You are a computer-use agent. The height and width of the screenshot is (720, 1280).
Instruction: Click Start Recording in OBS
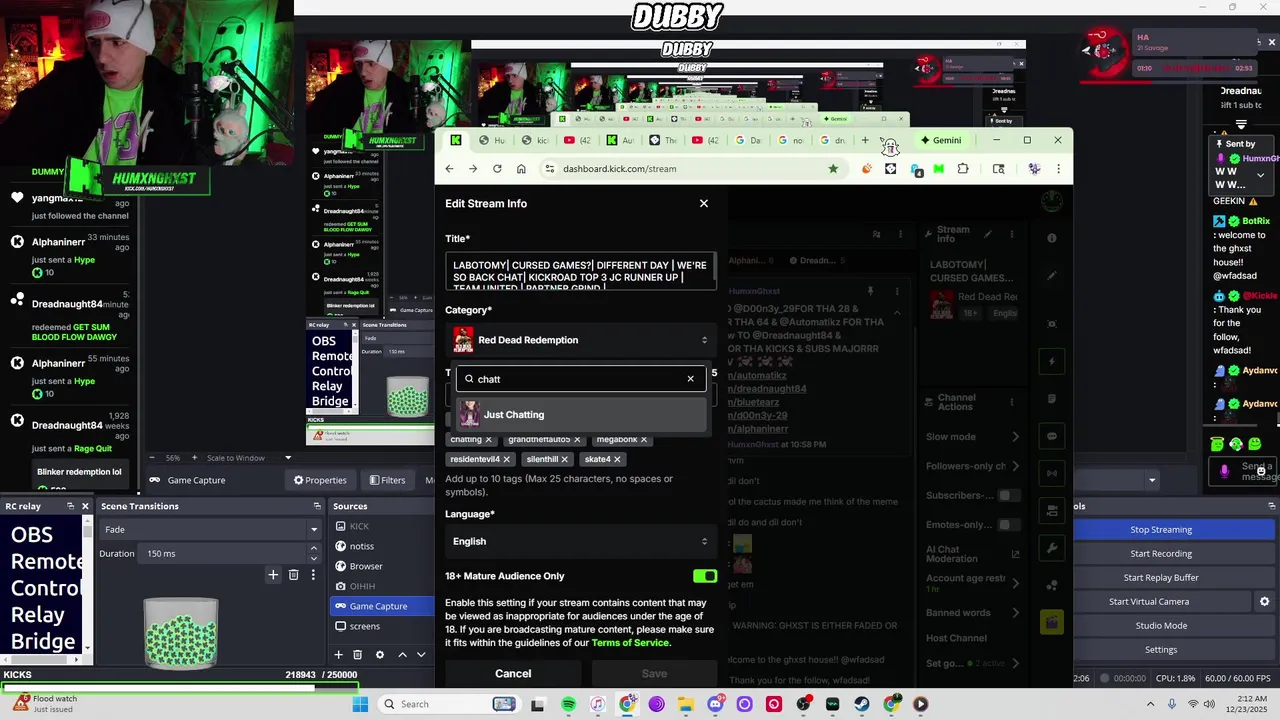[1161, 554]
